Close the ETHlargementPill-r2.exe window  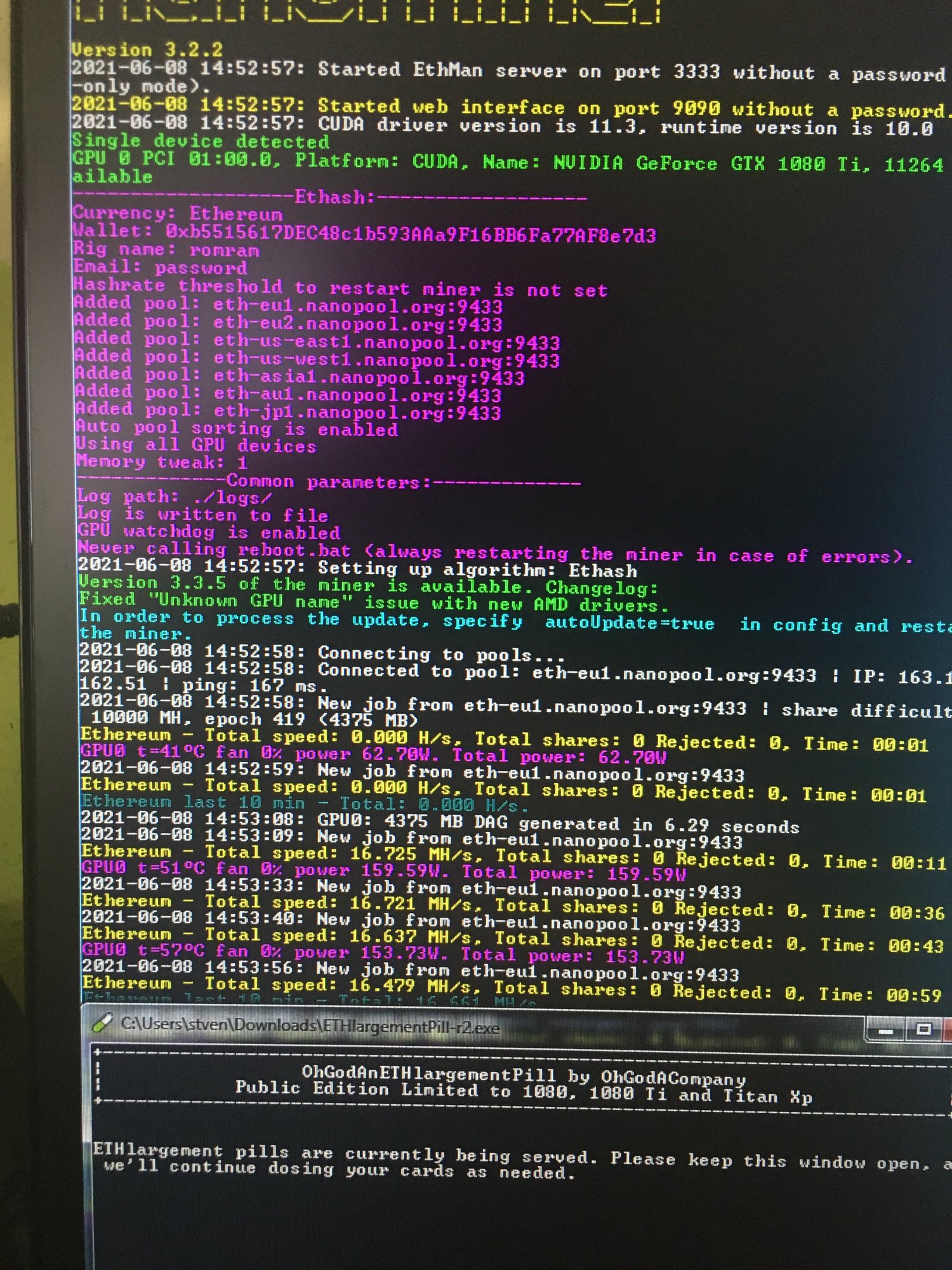(x=948, y=1029)
